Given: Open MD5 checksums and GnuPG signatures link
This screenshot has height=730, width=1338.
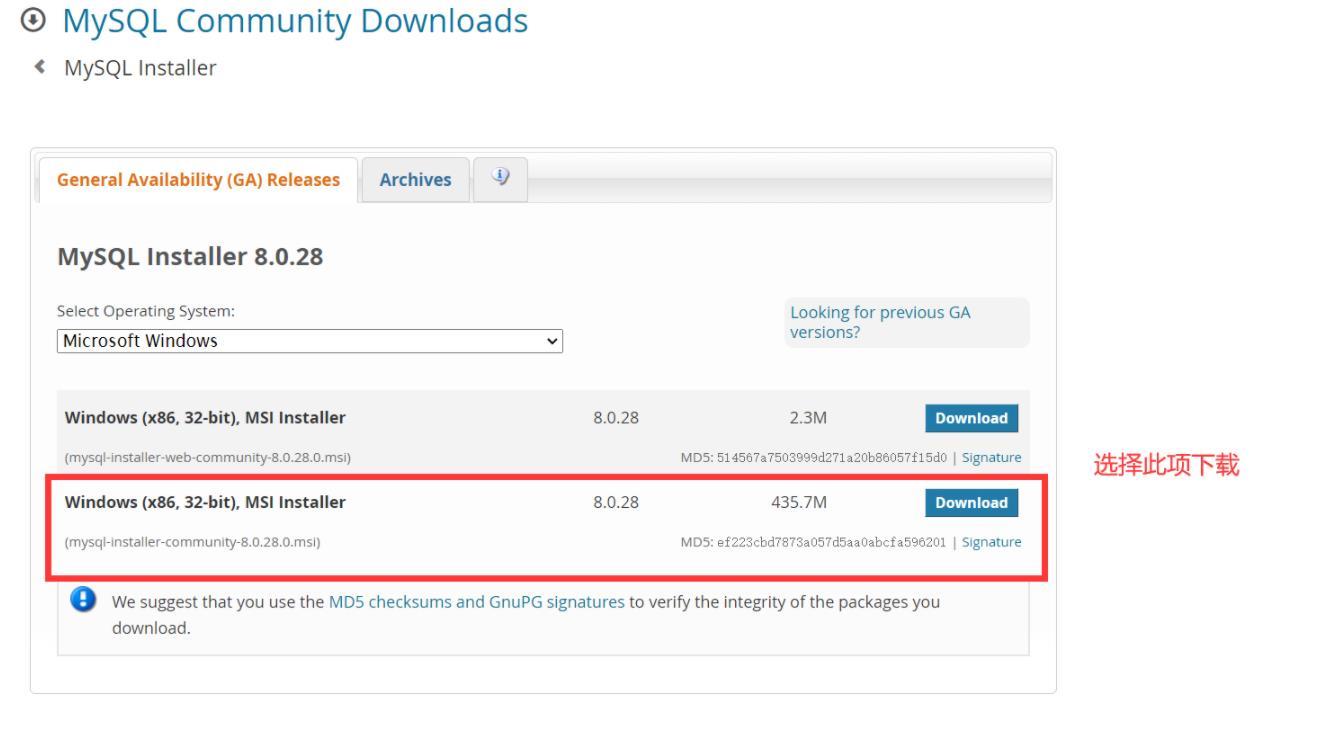Looking at the screenshot, I should 477,603.
